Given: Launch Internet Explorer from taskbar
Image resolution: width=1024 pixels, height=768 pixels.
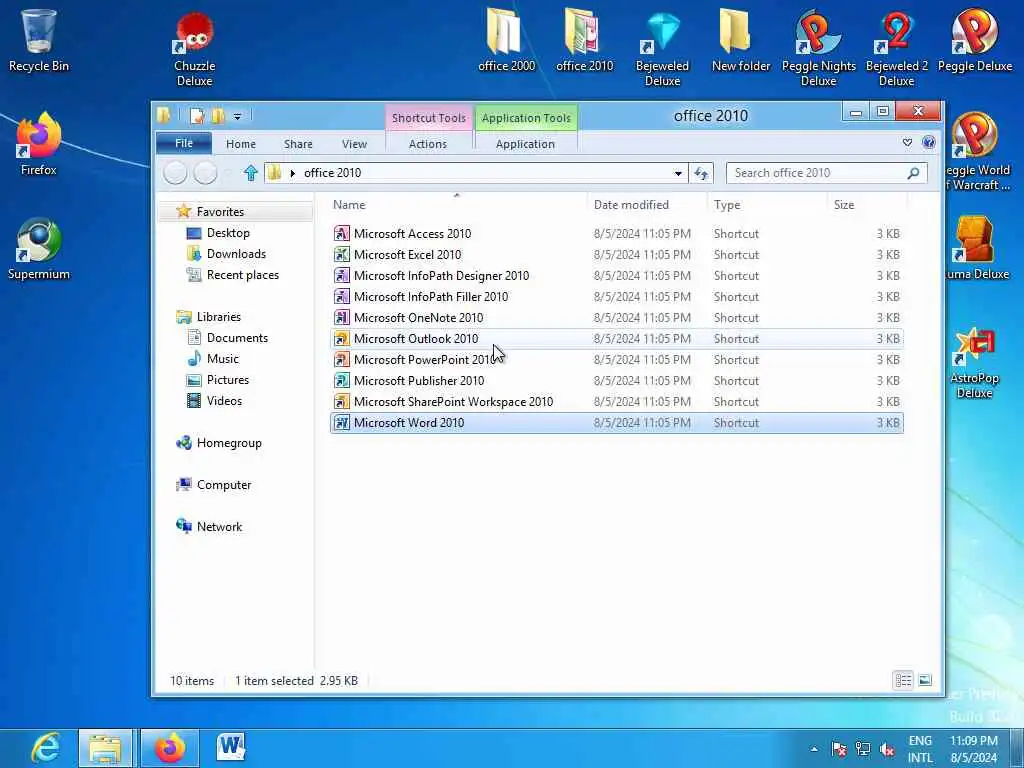Looking at the screenshot, I should [x=44, y=748].
